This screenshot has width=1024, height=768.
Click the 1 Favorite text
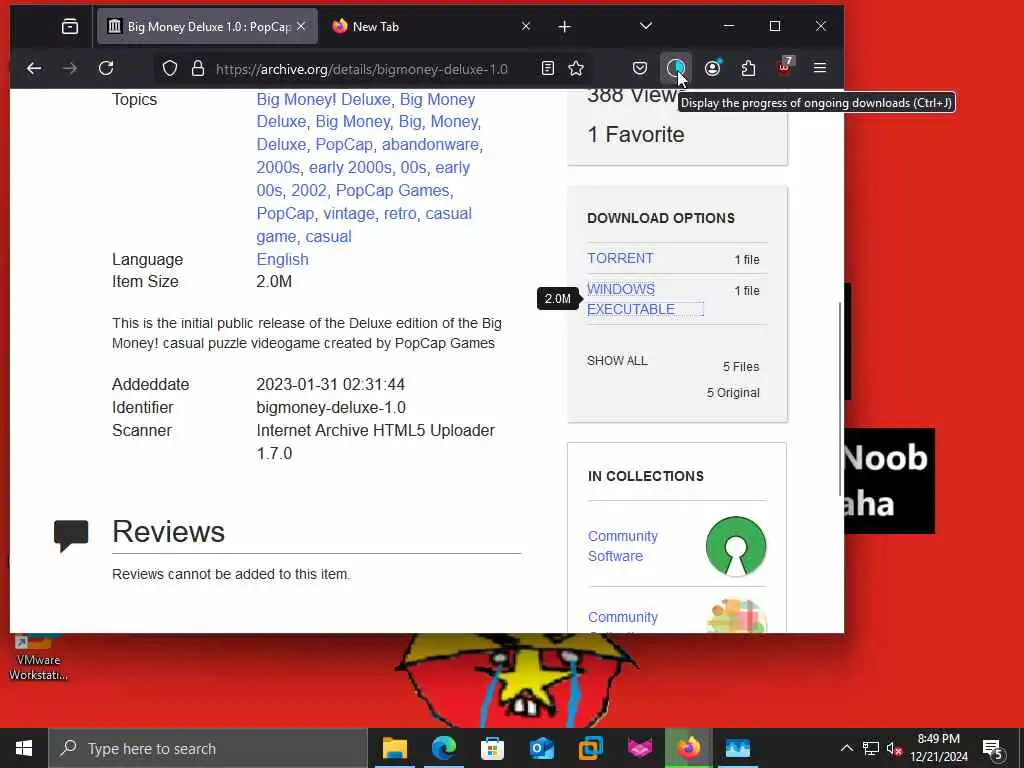636,135
